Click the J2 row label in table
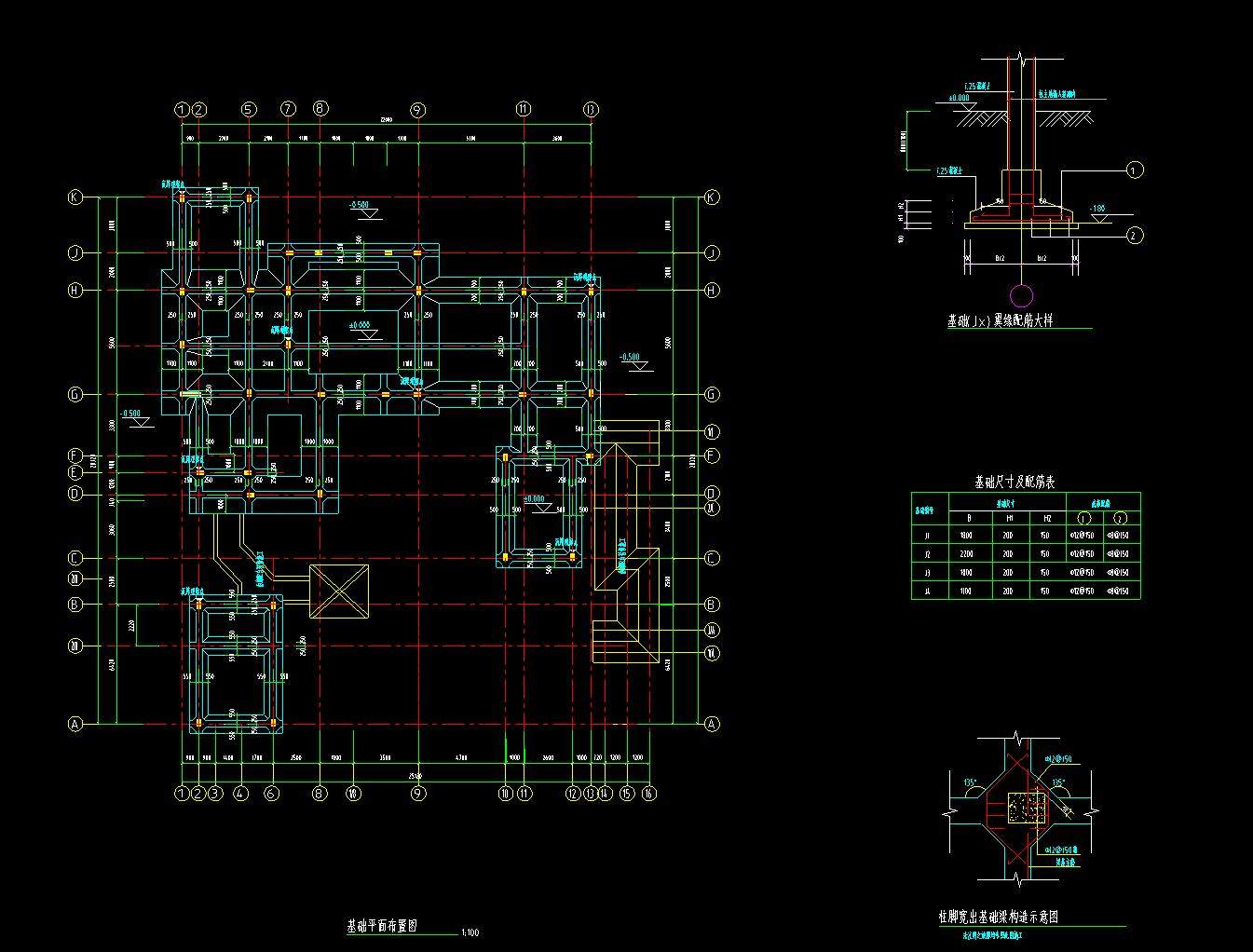This screenshot has width=1253, height=952. [x=927, y=554]
